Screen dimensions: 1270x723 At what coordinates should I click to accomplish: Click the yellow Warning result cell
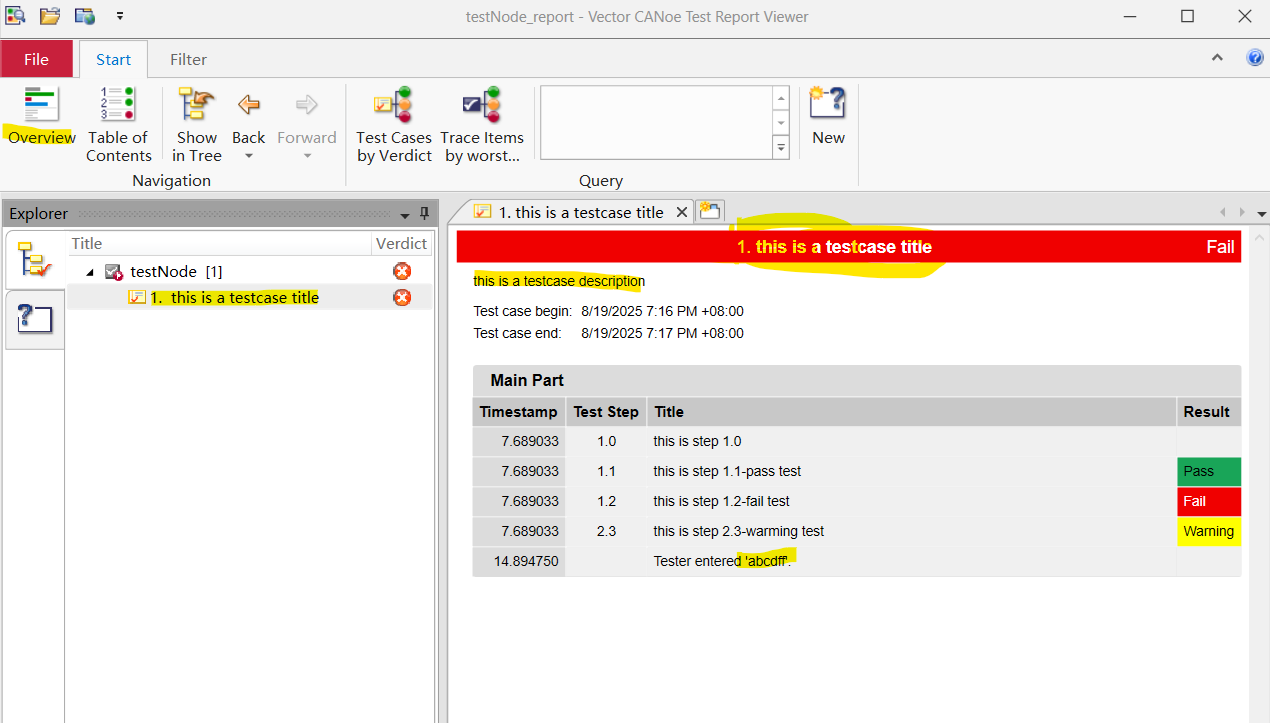[1209, 531]
